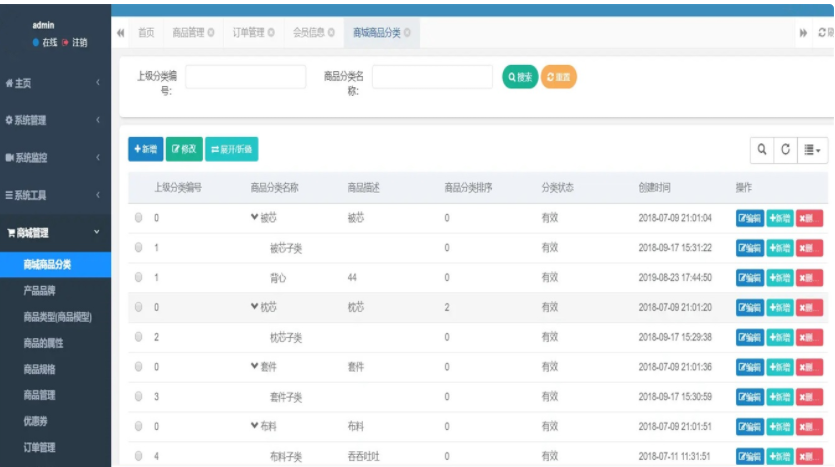Open 商城商品分类 in the sidebar
Viewport: 835px width, 467px height.
pyautogui.click(x=55, y=265)
